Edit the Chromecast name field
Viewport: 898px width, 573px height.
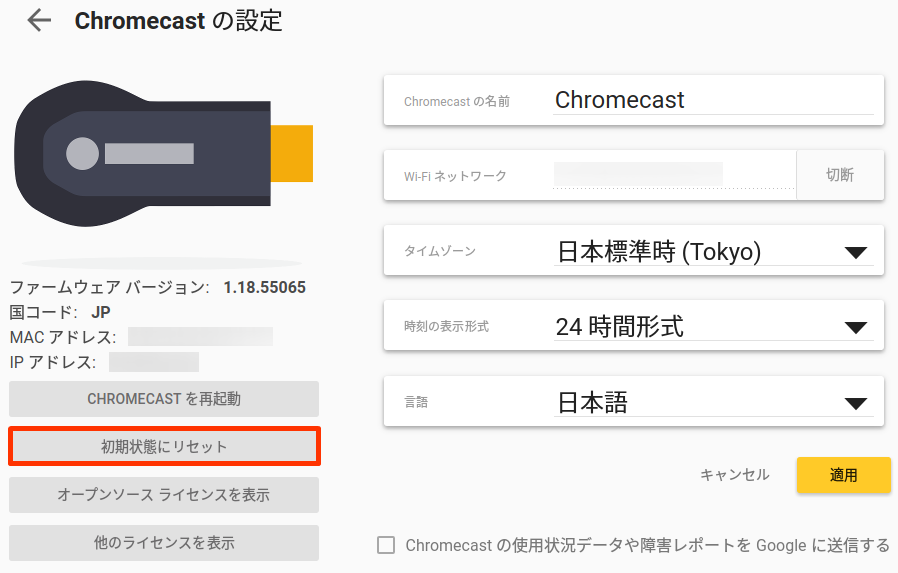coord(712,100)
